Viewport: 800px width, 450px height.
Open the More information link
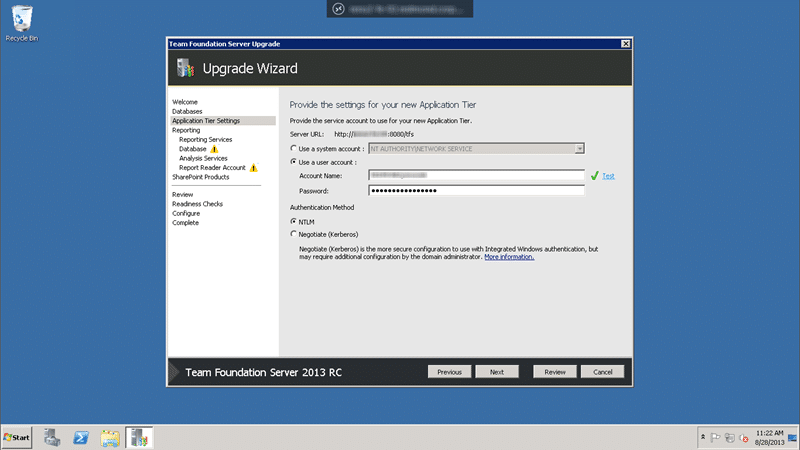tap(509, 257)
